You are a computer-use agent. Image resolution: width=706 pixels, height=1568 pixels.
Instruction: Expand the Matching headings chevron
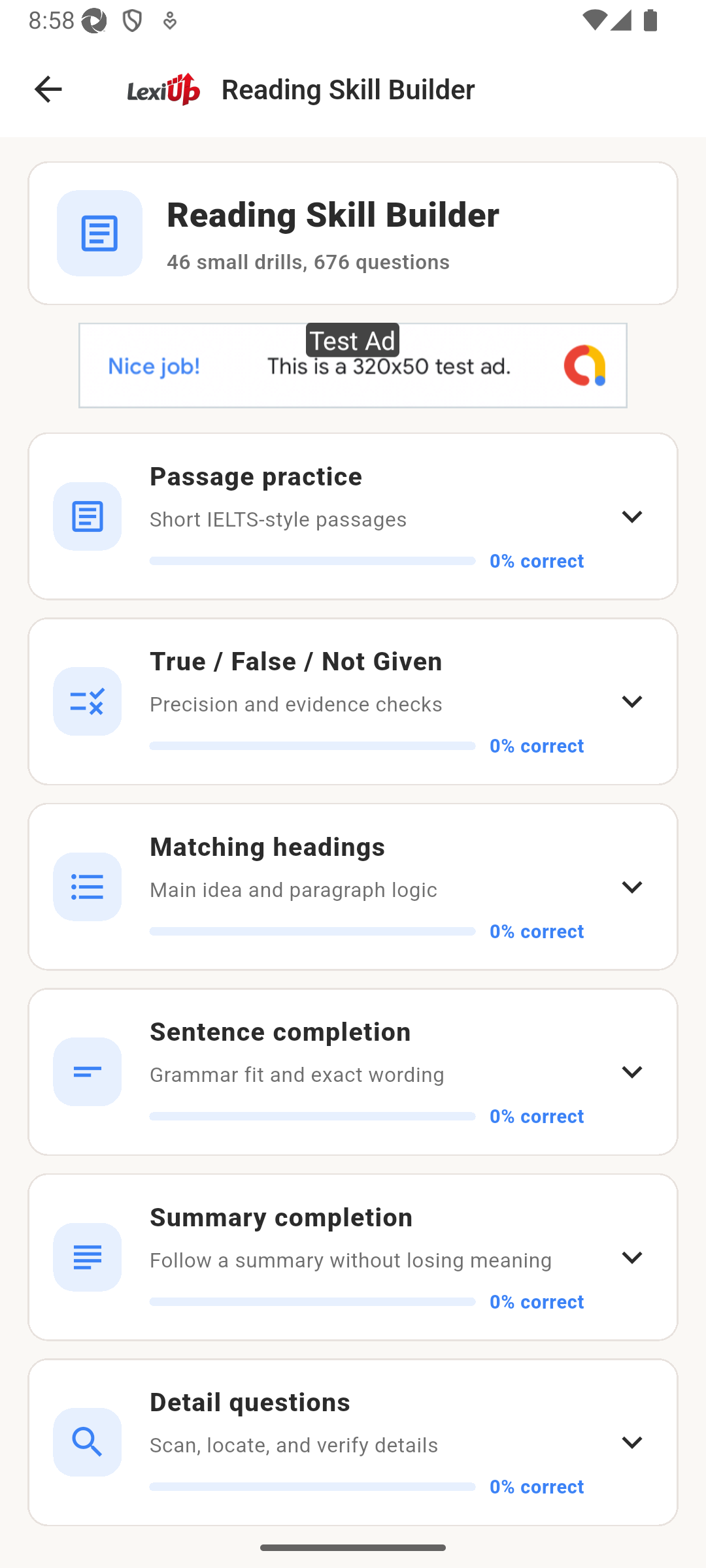[x=631, y=887]
